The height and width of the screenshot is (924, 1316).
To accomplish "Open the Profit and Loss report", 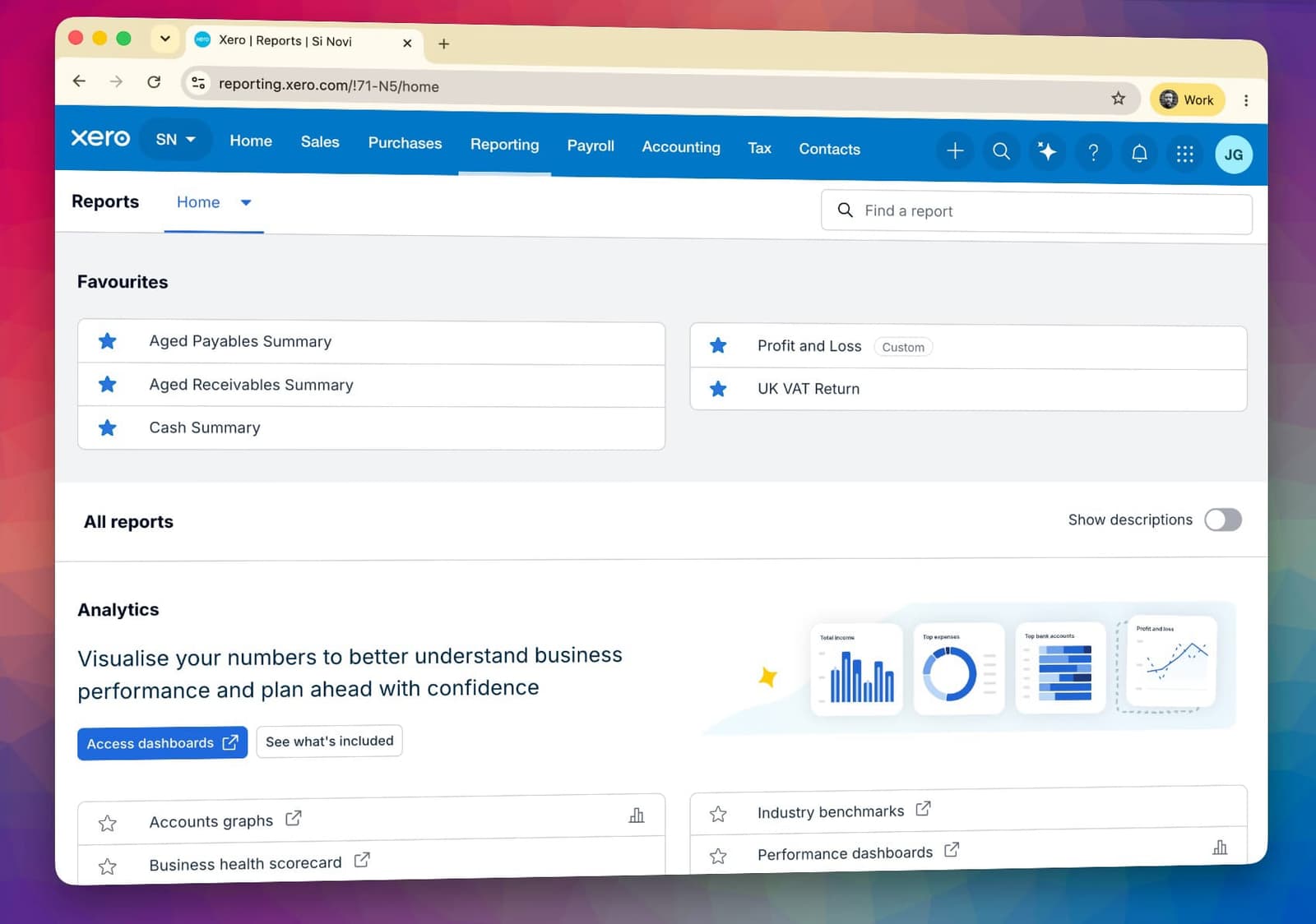I will pyautogui.click(x=809, y=346).
